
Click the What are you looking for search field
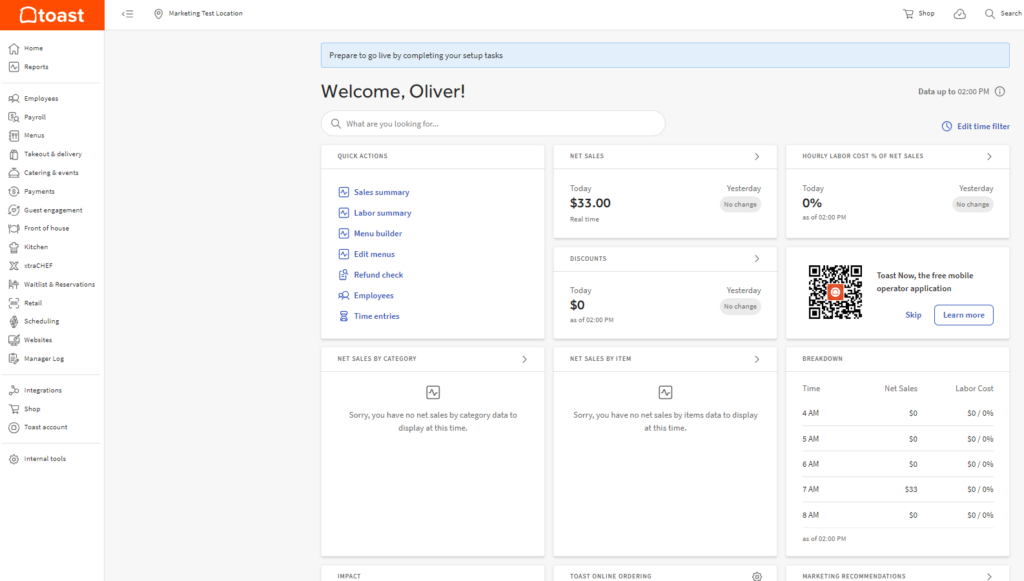point(493,122)
